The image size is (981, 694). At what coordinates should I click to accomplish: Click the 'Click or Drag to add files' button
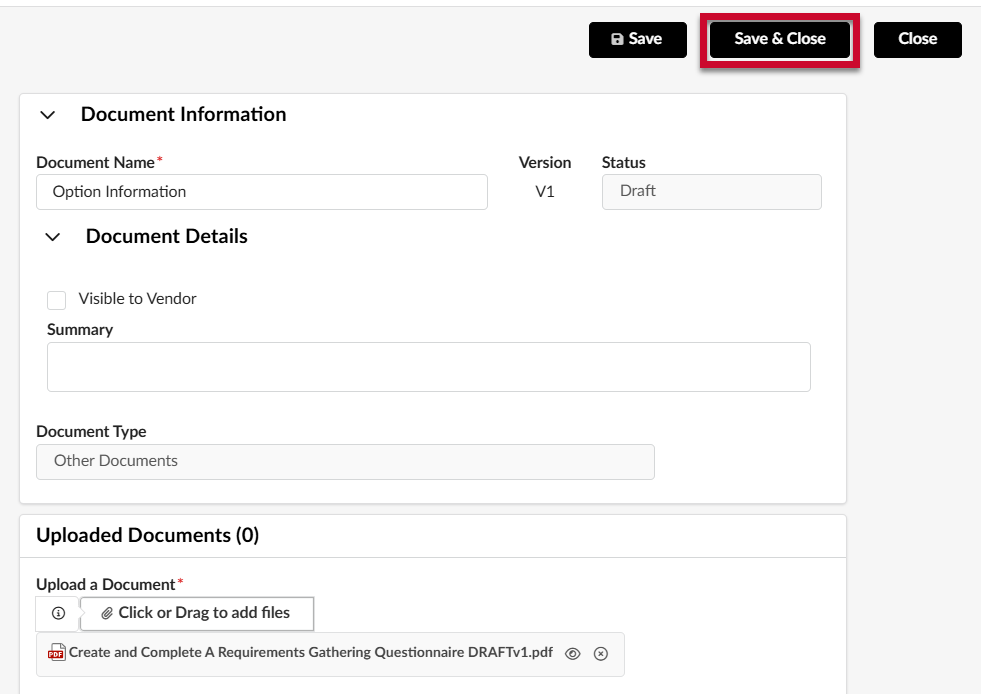[197, 613]
